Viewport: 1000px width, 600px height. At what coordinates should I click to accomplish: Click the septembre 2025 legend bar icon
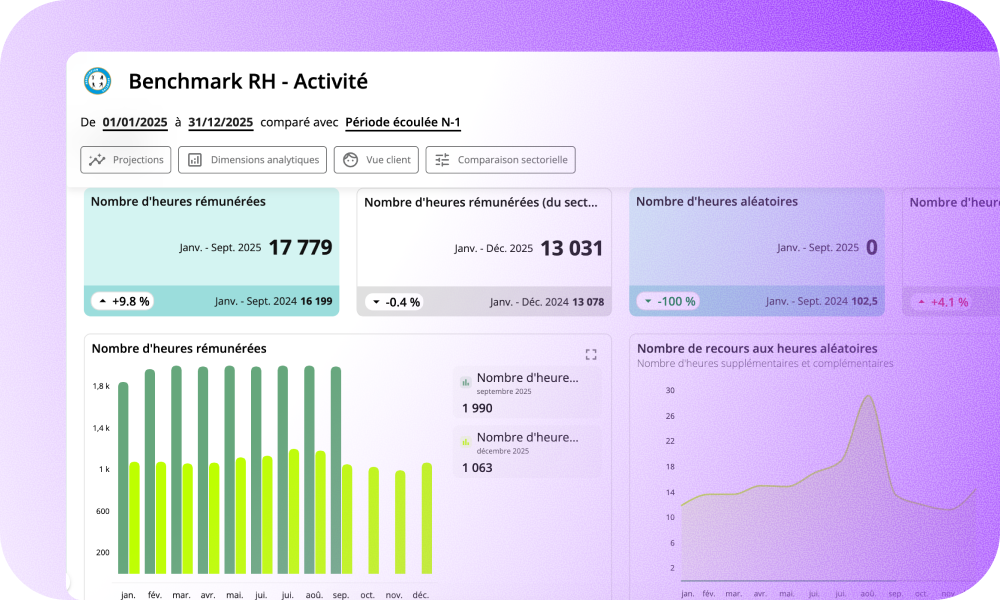pyautogui.click(x=466, y=383)
